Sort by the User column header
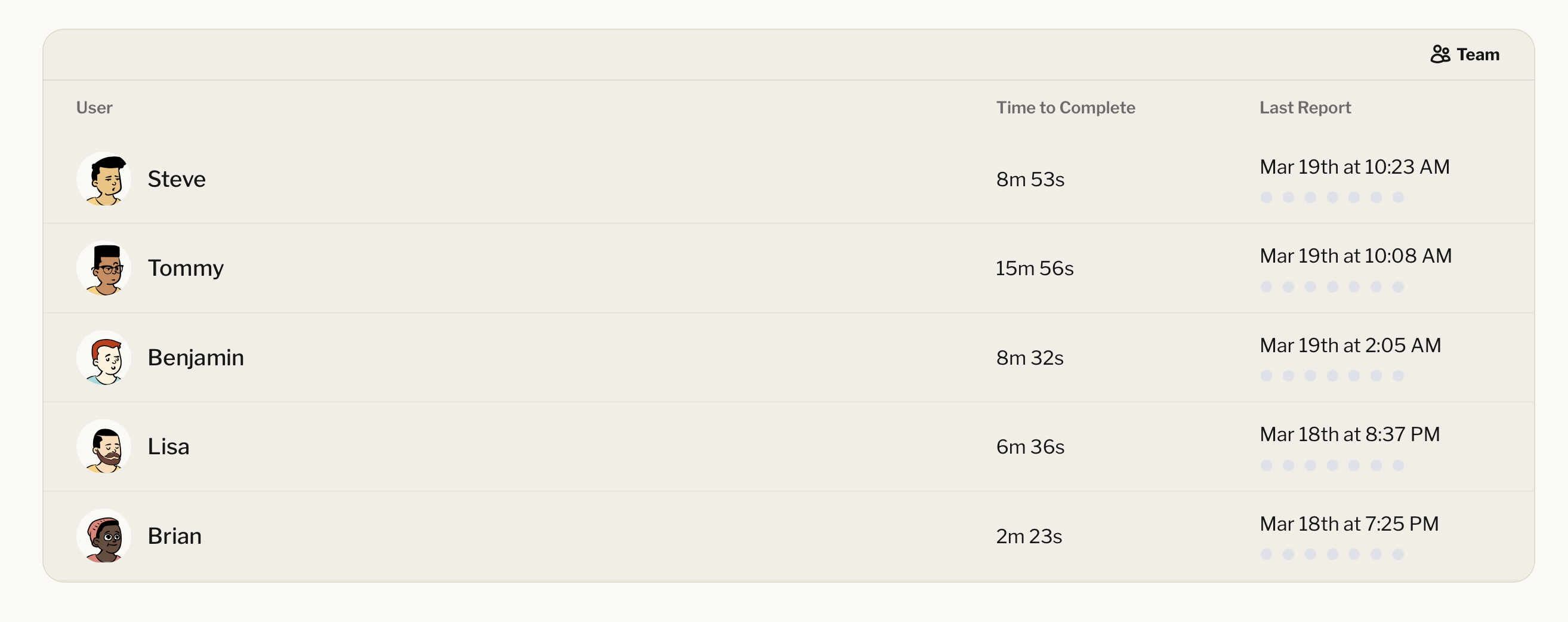This screenshot has width=1568, height=622. [x=94, y=108]
